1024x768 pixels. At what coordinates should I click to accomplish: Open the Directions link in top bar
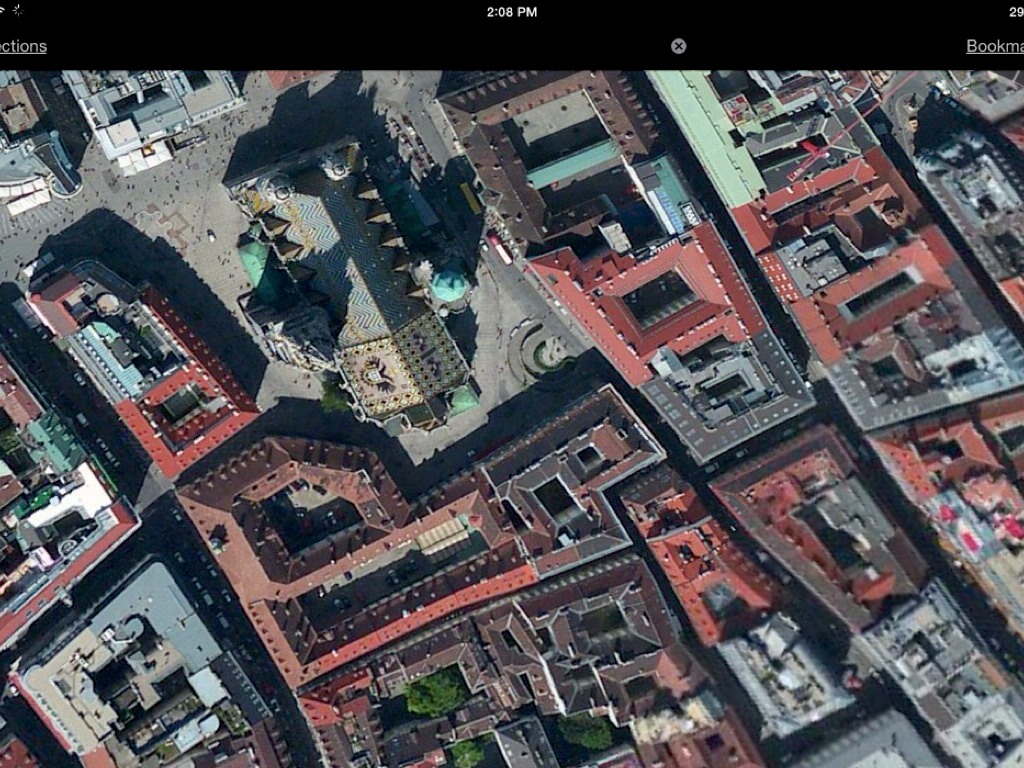(22, 46)
